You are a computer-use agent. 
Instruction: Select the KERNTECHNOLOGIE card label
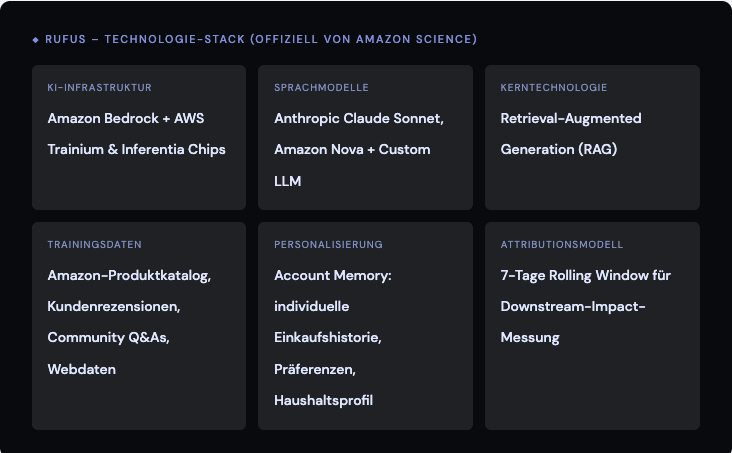click(x=553, y=88)
